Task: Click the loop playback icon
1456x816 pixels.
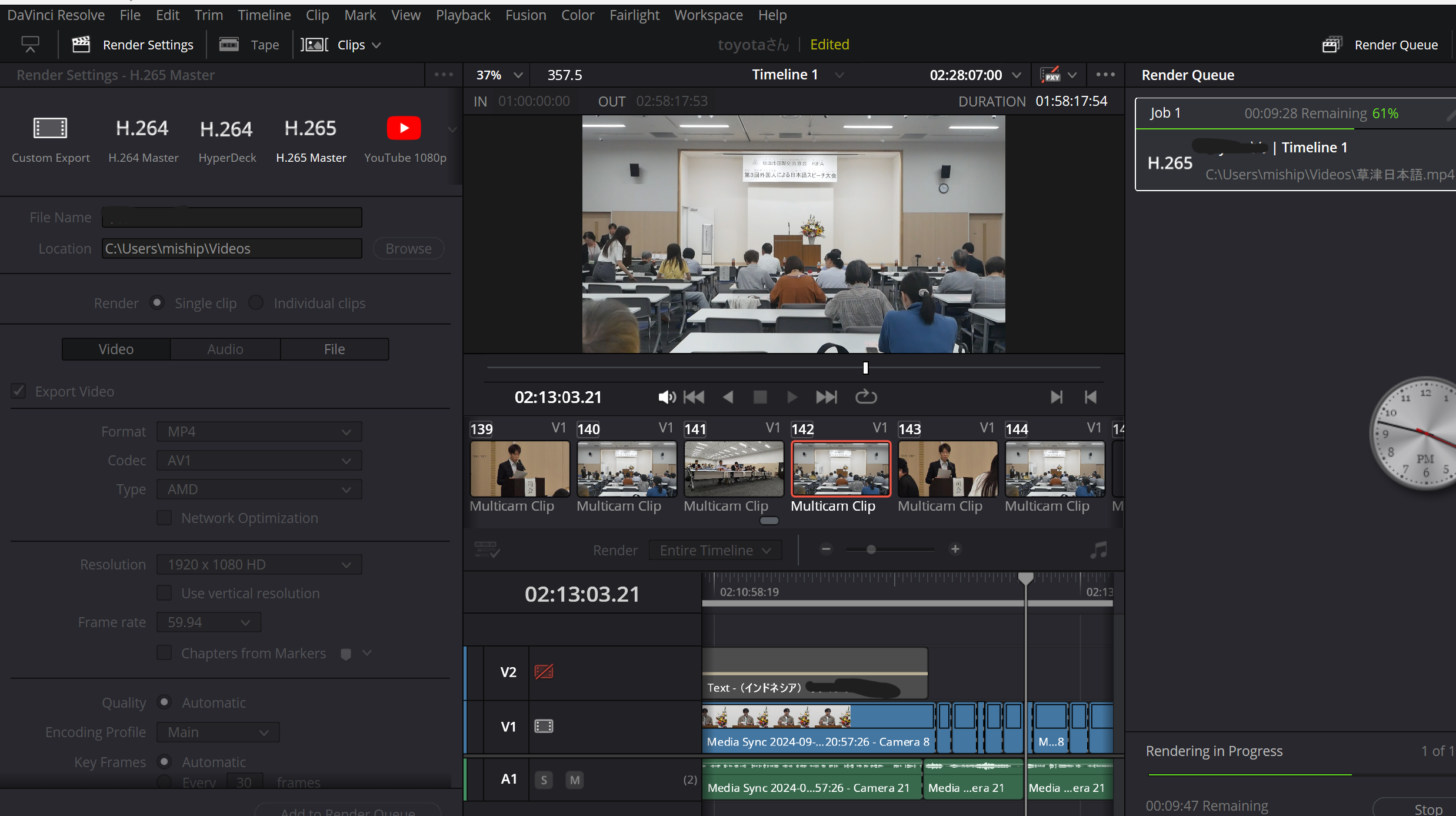Action: [865, 397]
